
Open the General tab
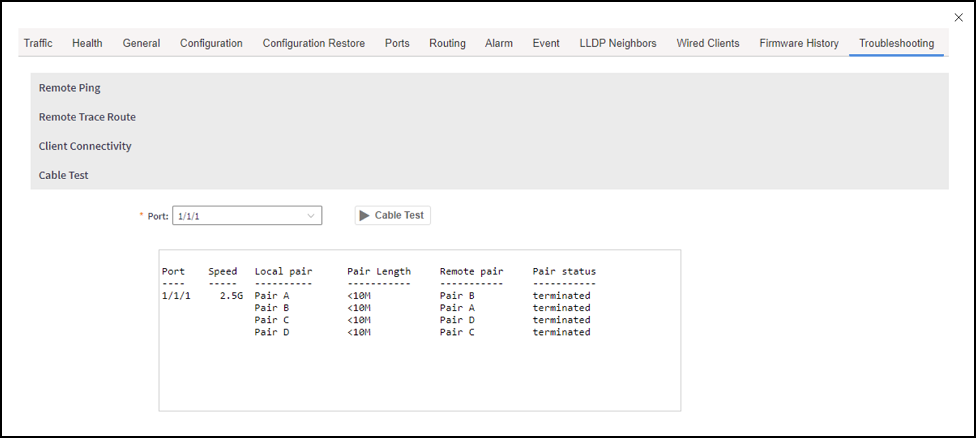click(x=141, y=43)
